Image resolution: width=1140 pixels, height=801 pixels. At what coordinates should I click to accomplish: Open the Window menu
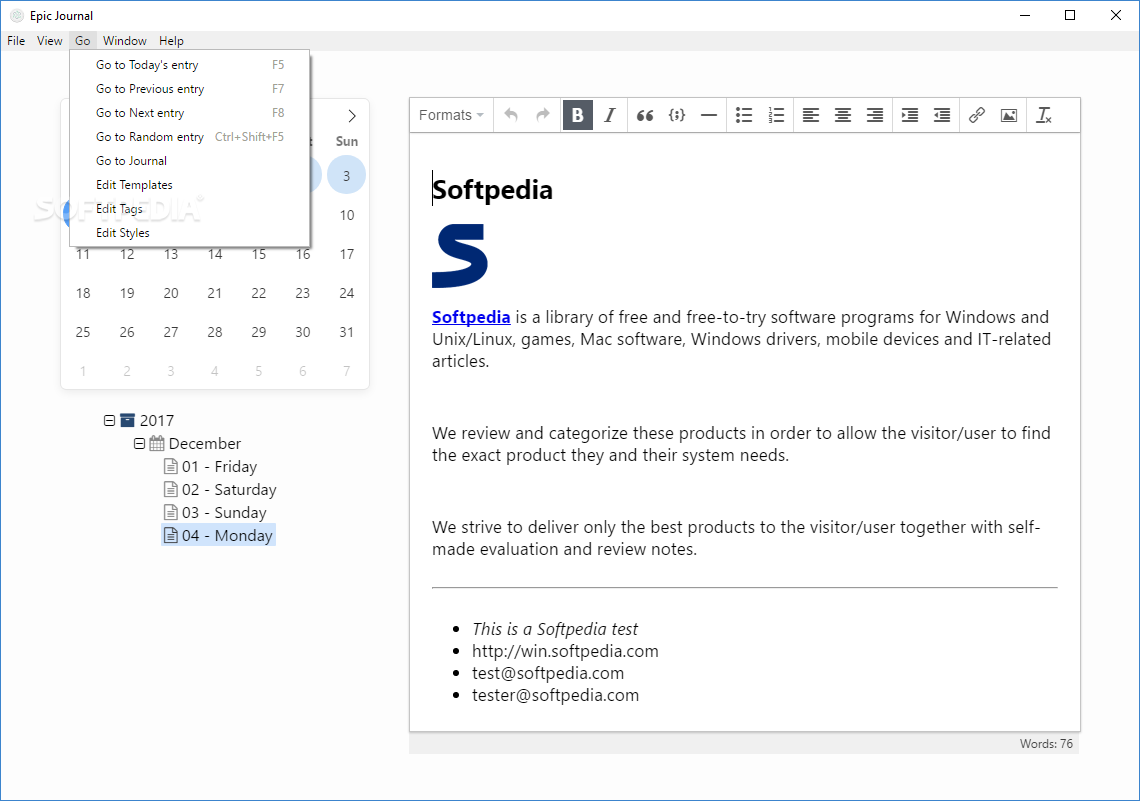click(x=124, y=41)
